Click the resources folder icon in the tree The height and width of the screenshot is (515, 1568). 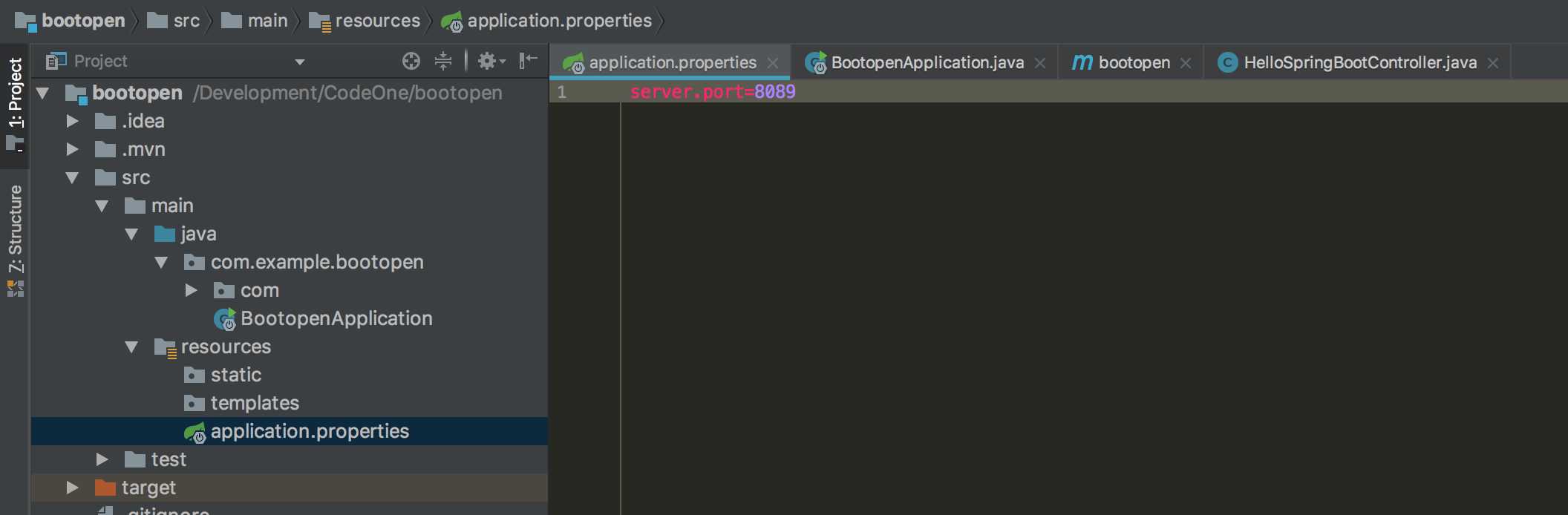pyautogui.click(x=165, y=347)
